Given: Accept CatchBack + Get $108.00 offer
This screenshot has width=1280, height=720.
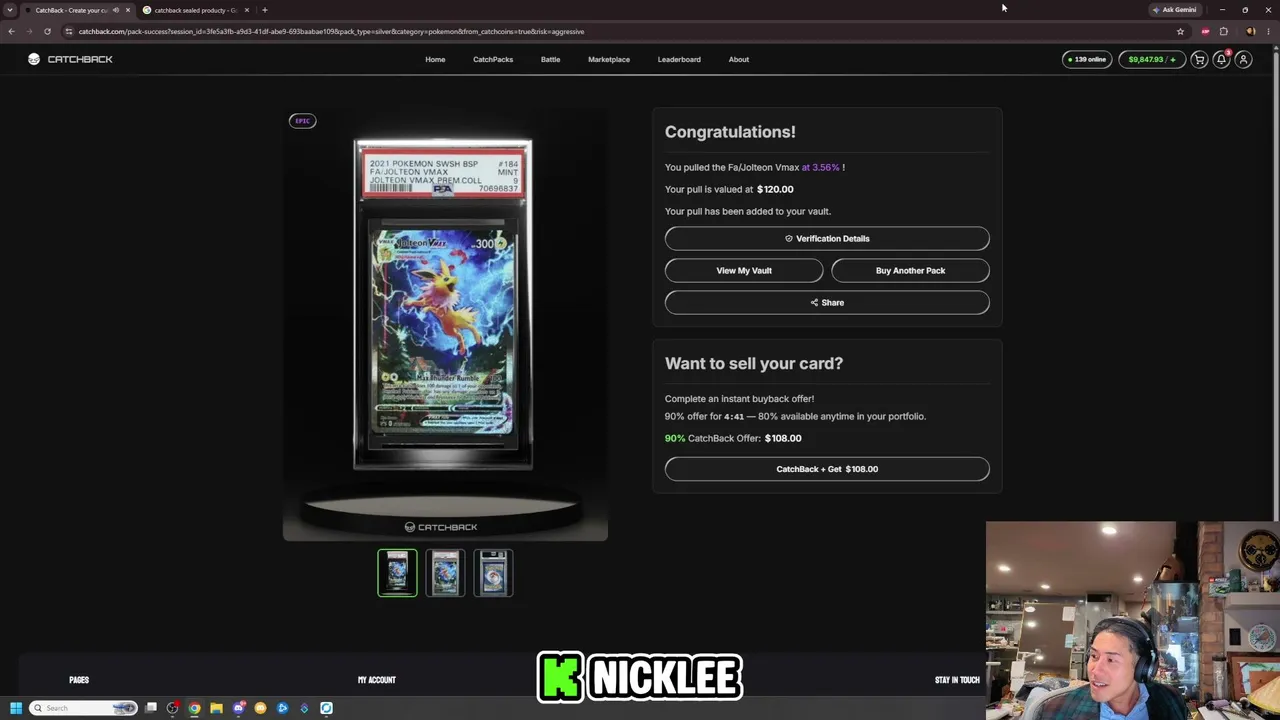Looking at the screenshot, I should [x=827, y=469].
